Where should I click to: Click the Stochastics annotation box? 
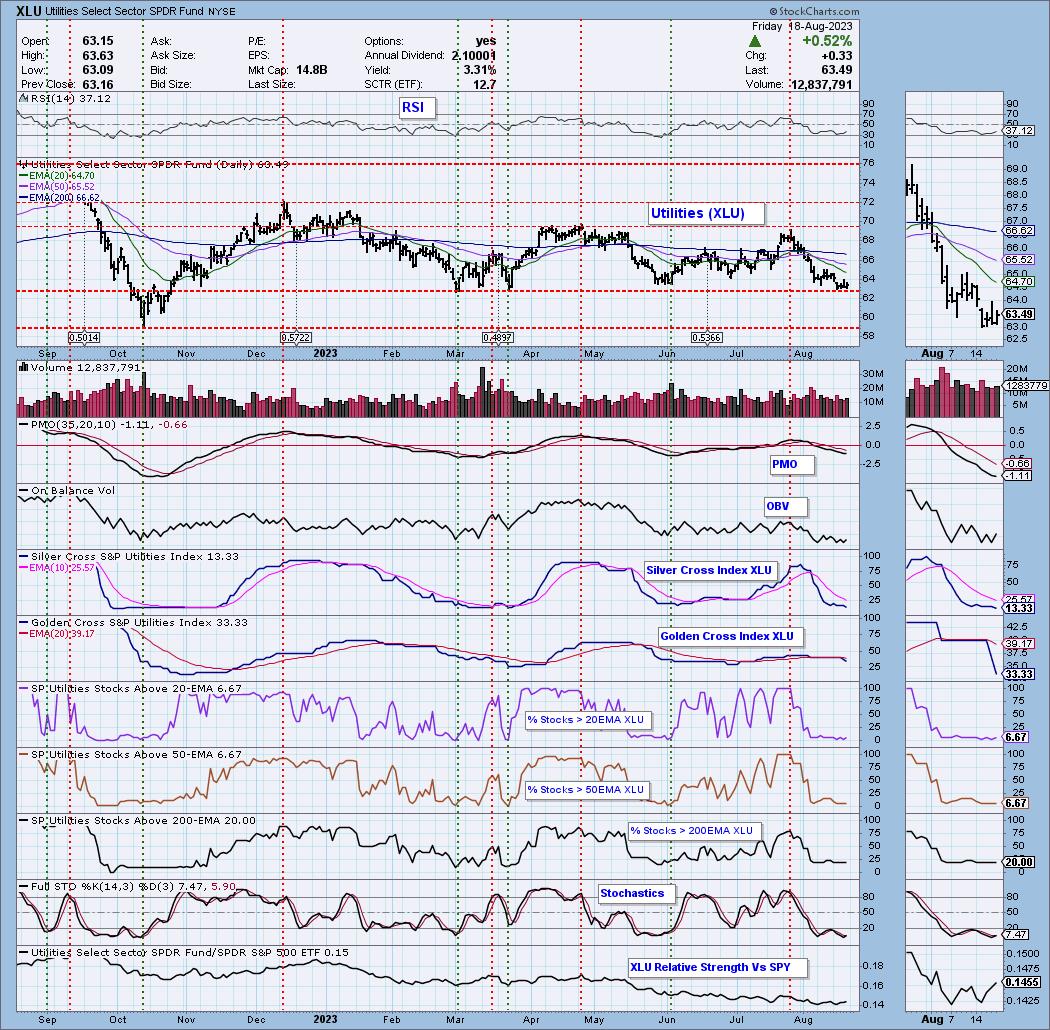pyautogui.click(x=636, y=894)
